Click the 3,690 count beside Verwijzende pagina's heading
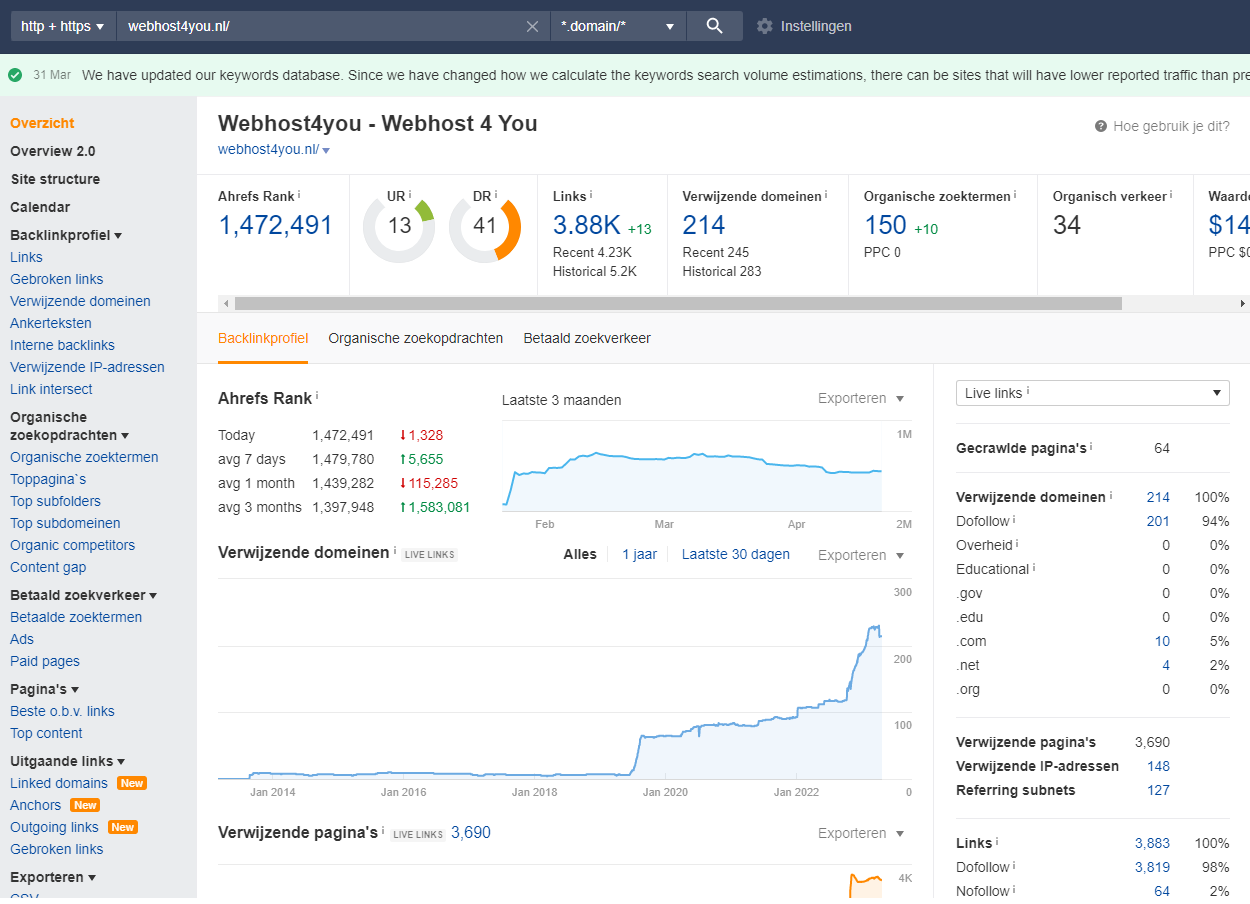The width and height of the screenshot is (1250, 904). (471, 832)
